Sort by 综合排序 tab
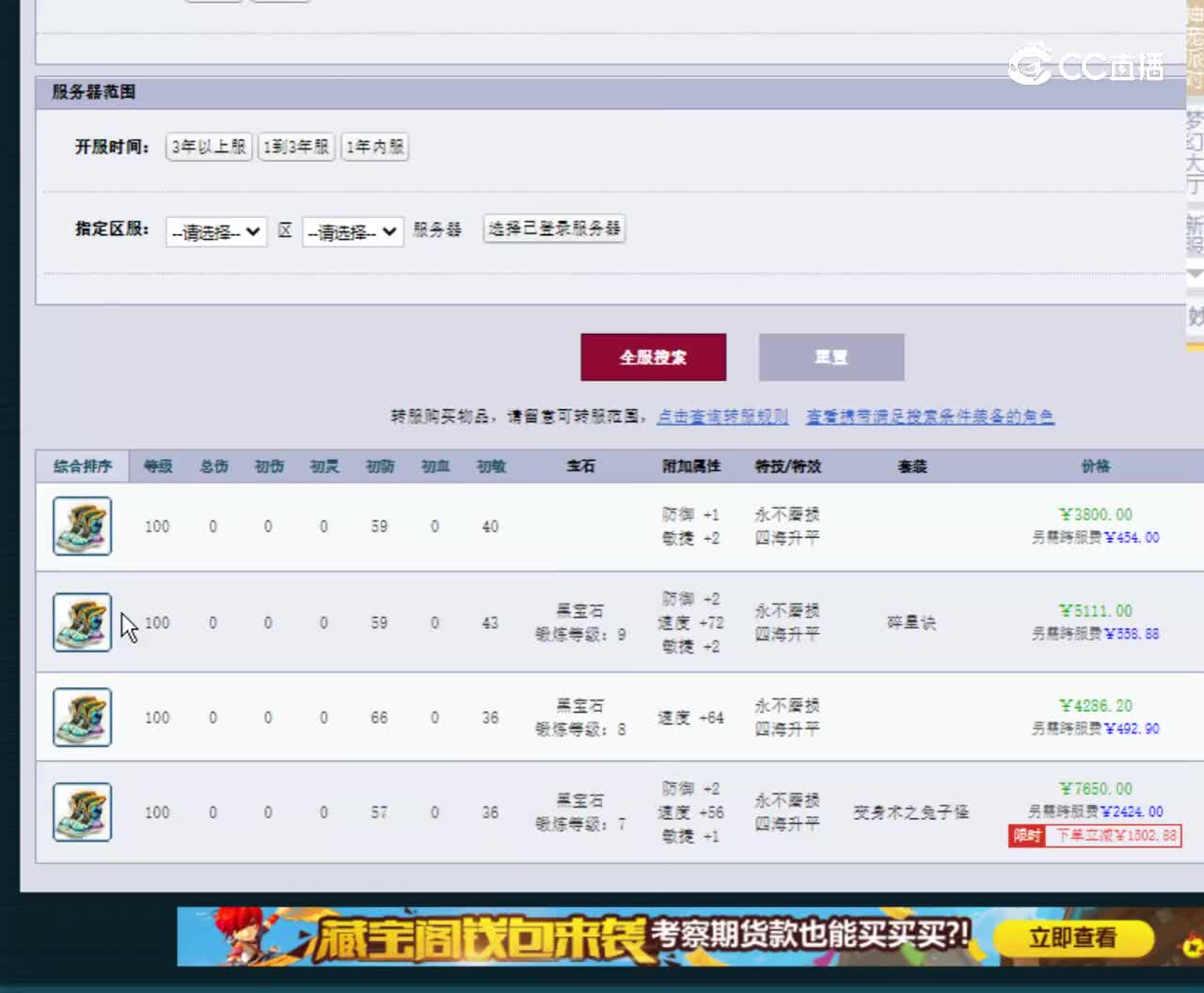 [x=83, y=466]
